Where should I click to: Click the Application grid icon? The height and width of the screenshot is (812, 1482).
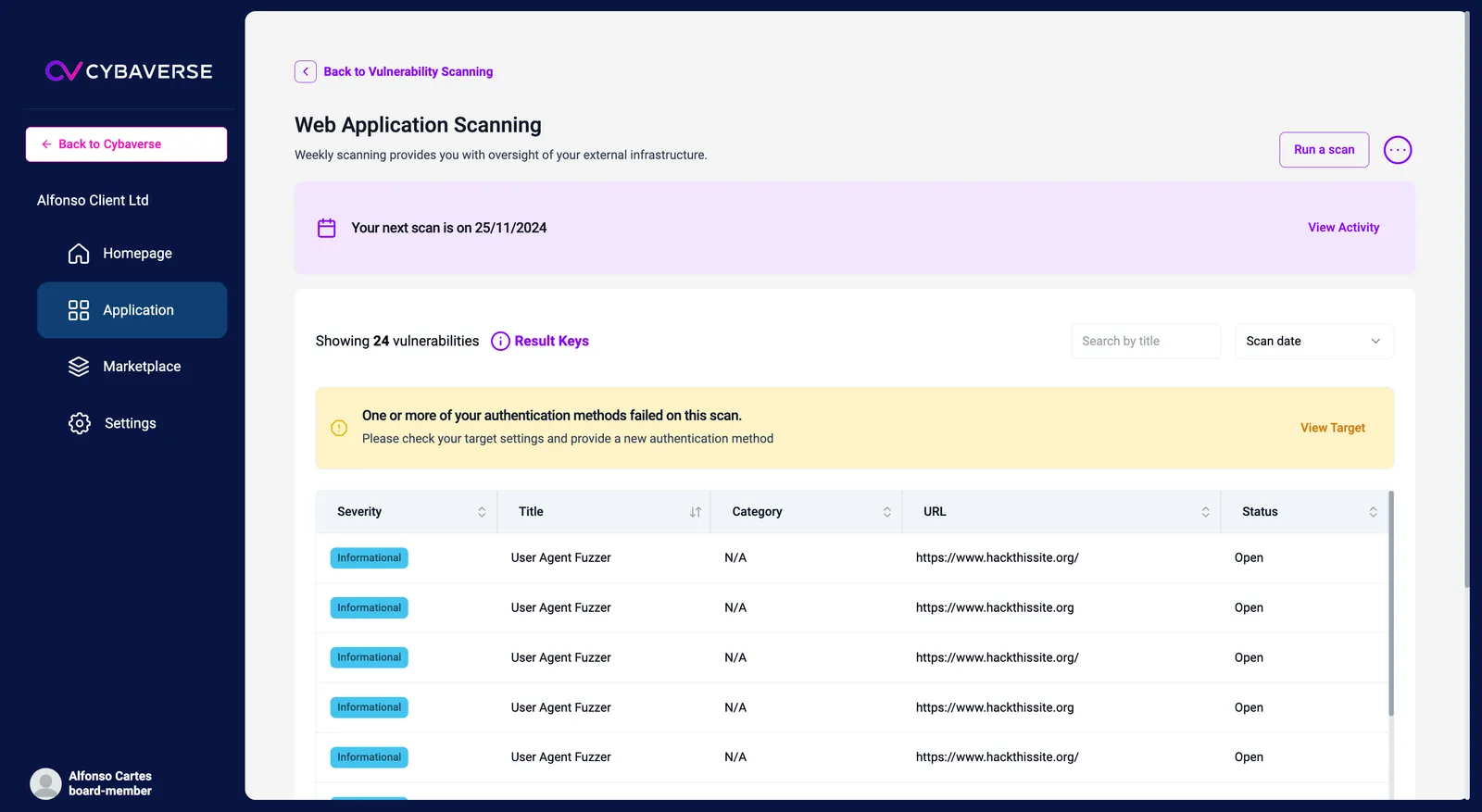79,310
